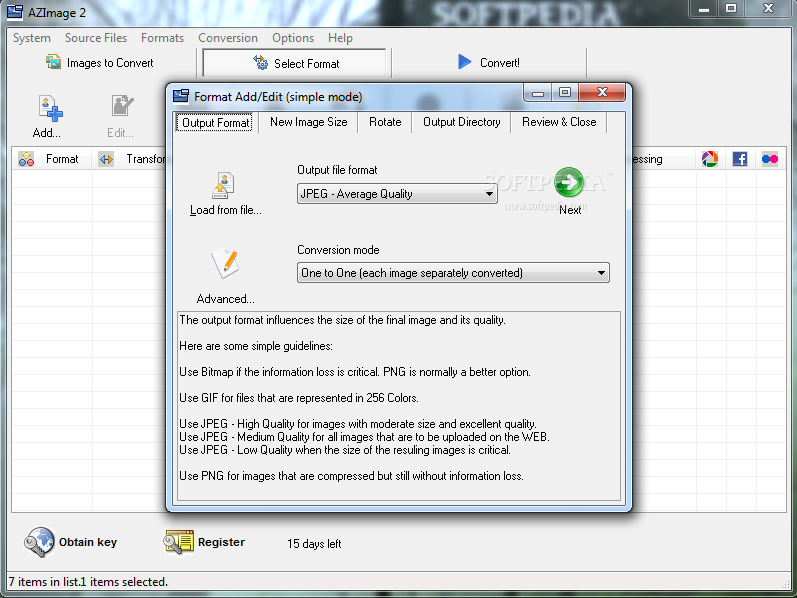
Task: Click the Convert! button label
Action: [500, 63]
